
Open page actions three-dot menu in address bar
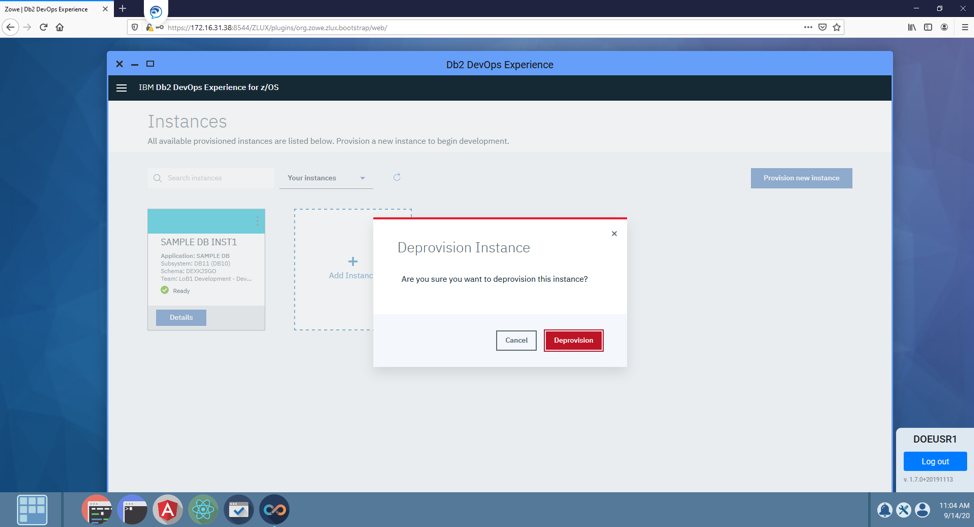808,27
